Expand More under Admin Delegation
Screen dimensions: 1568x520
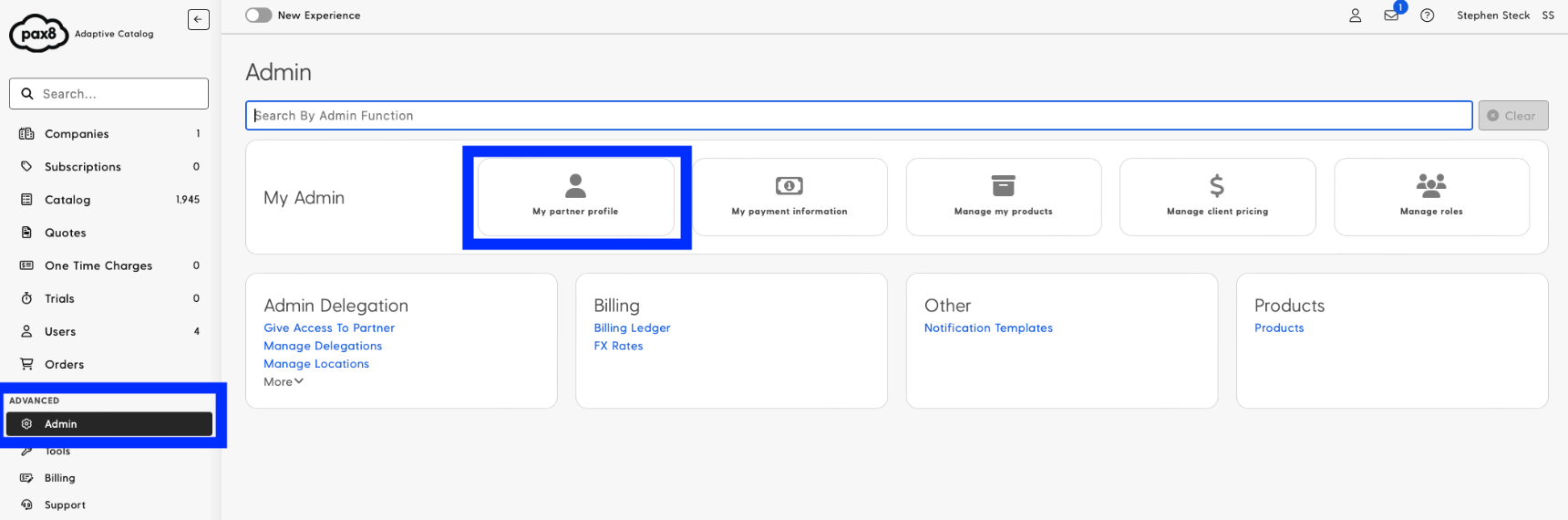tap(284, 381)
